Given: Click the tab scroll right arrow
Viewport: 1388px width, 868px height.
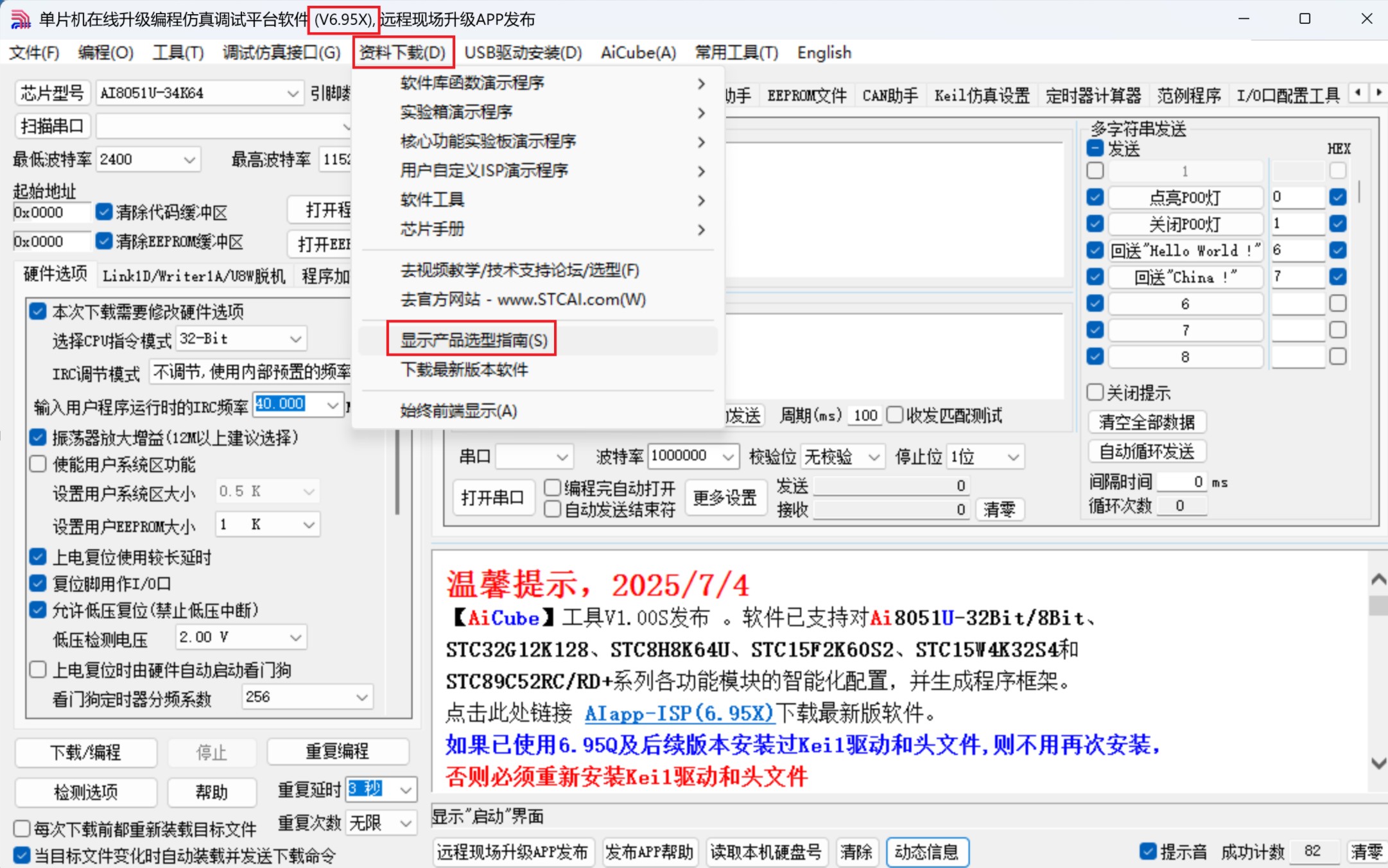Looking at the screenshot, I should point(1378,93).
